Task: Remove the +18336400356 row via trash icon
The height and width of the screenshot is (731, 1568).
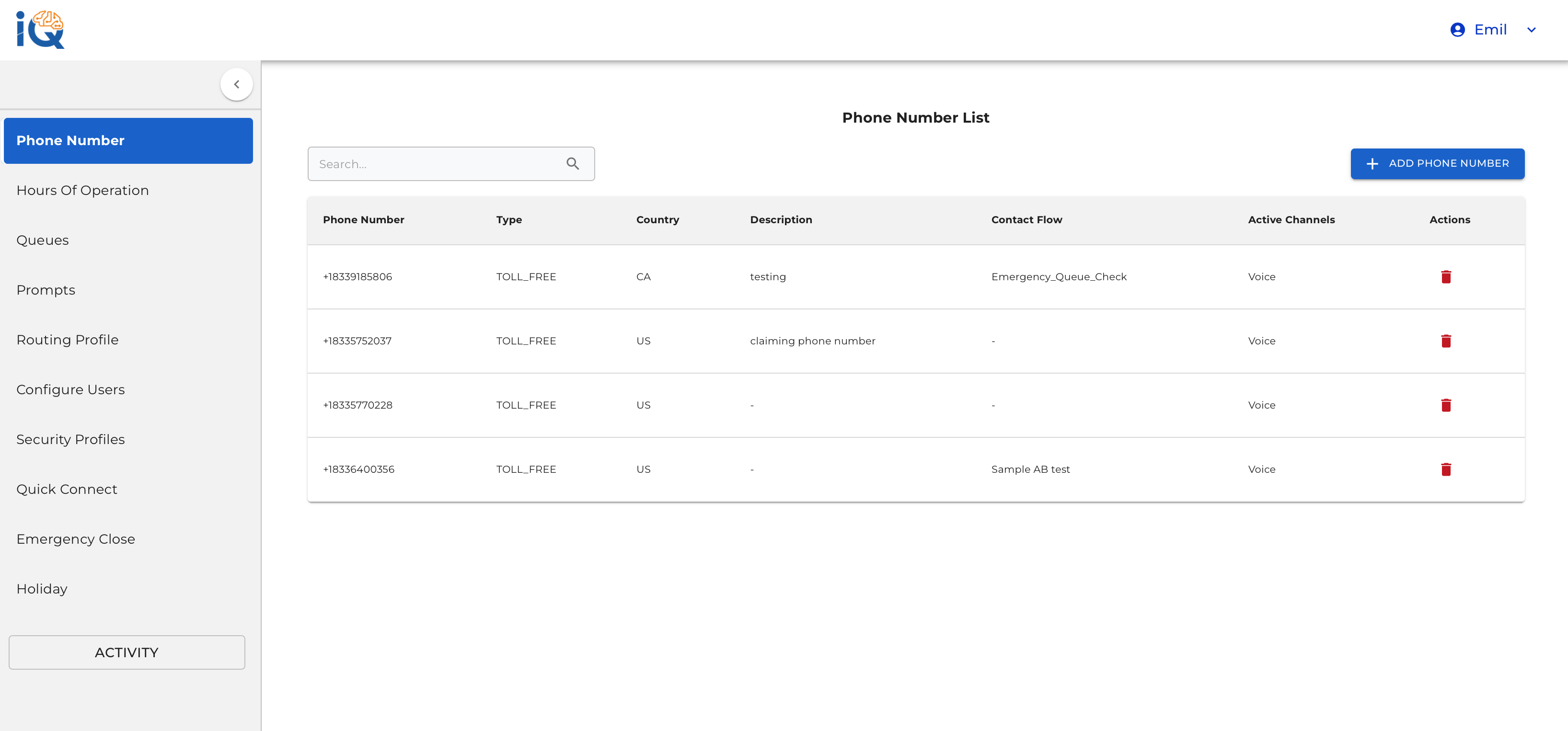Action: click(x=1446, y=469)
